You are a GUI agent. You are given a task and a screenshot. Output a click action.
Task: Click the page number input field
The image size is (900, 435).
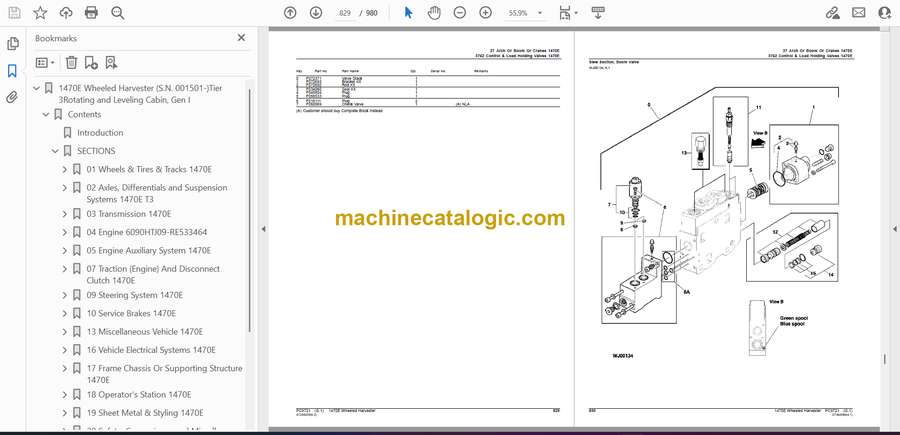(x=346, y=13)
